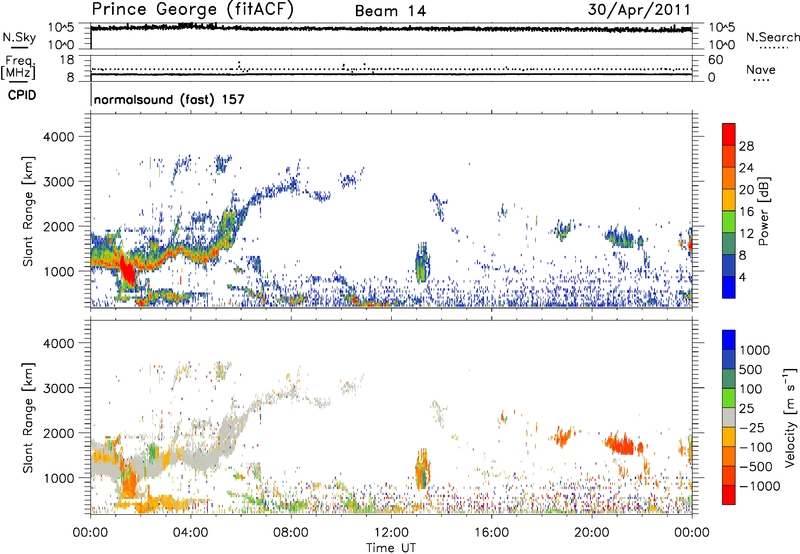
Task: Click the date '30/Apr/2011'
Action: tap(639, 9)
